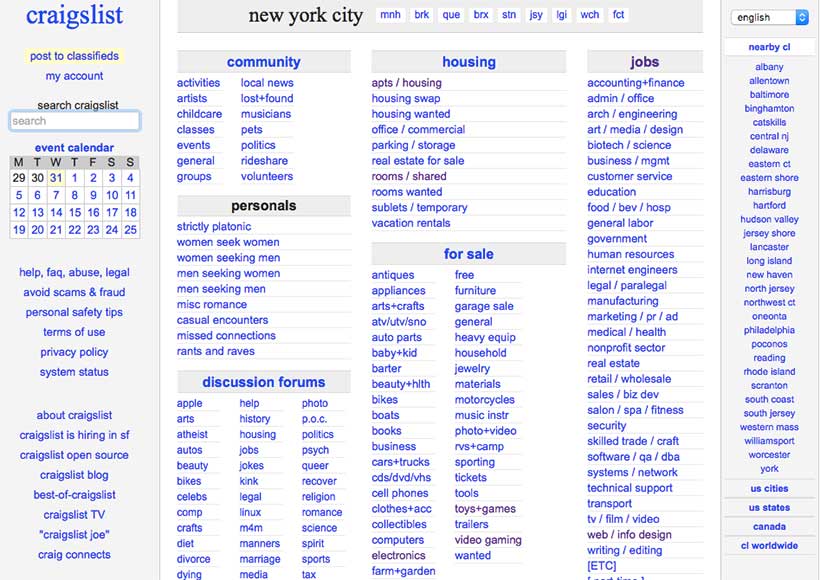Open the linux discussion forum
Viewport: 820px width, 580px height.
[250, 513]
